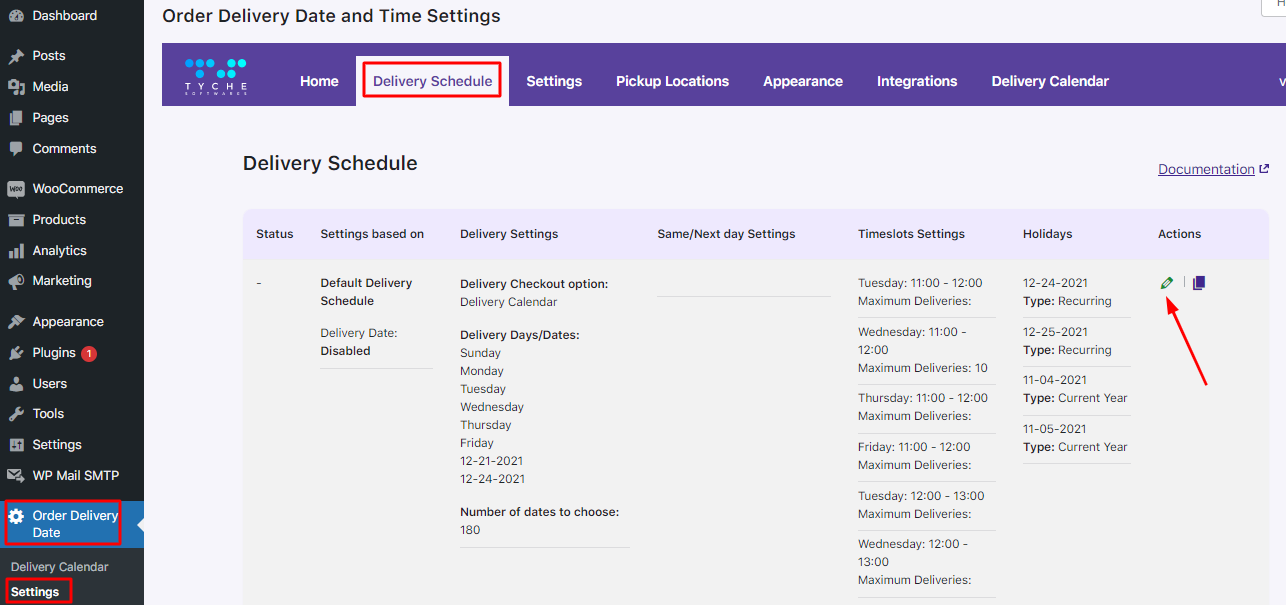Viewport: 1286px width, 605px height.
Task: Go to the Integrations tab
Action: point(917,81)
